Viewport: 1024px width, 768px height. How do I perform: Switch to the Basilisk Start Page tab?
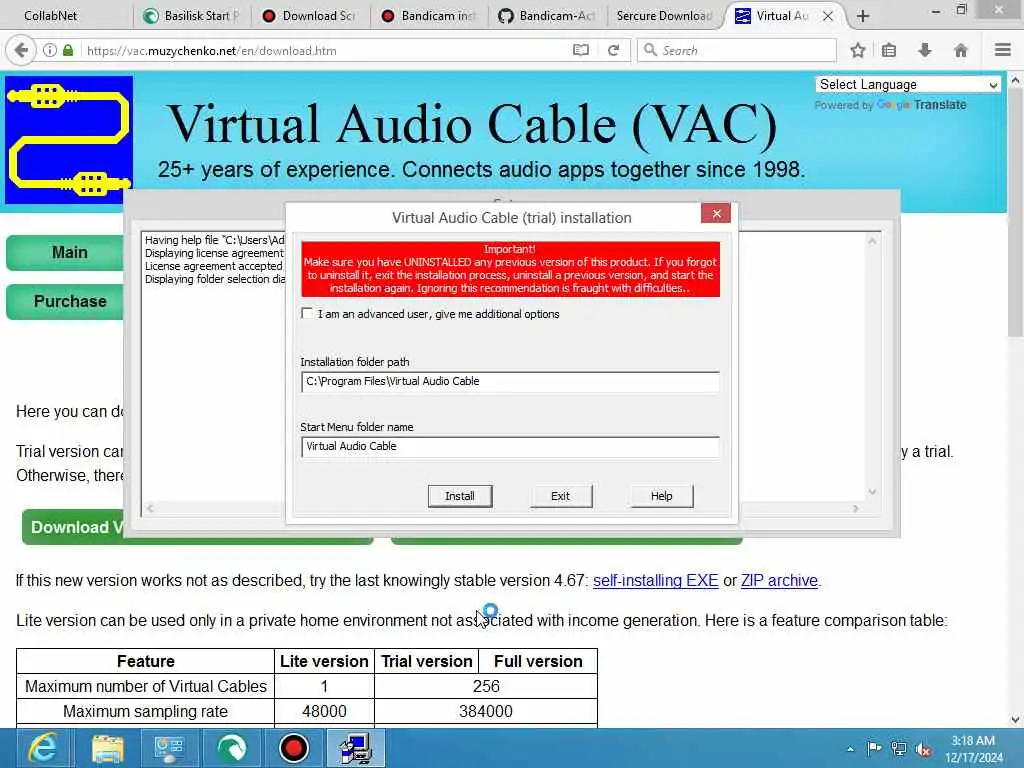tap(191, 16)
